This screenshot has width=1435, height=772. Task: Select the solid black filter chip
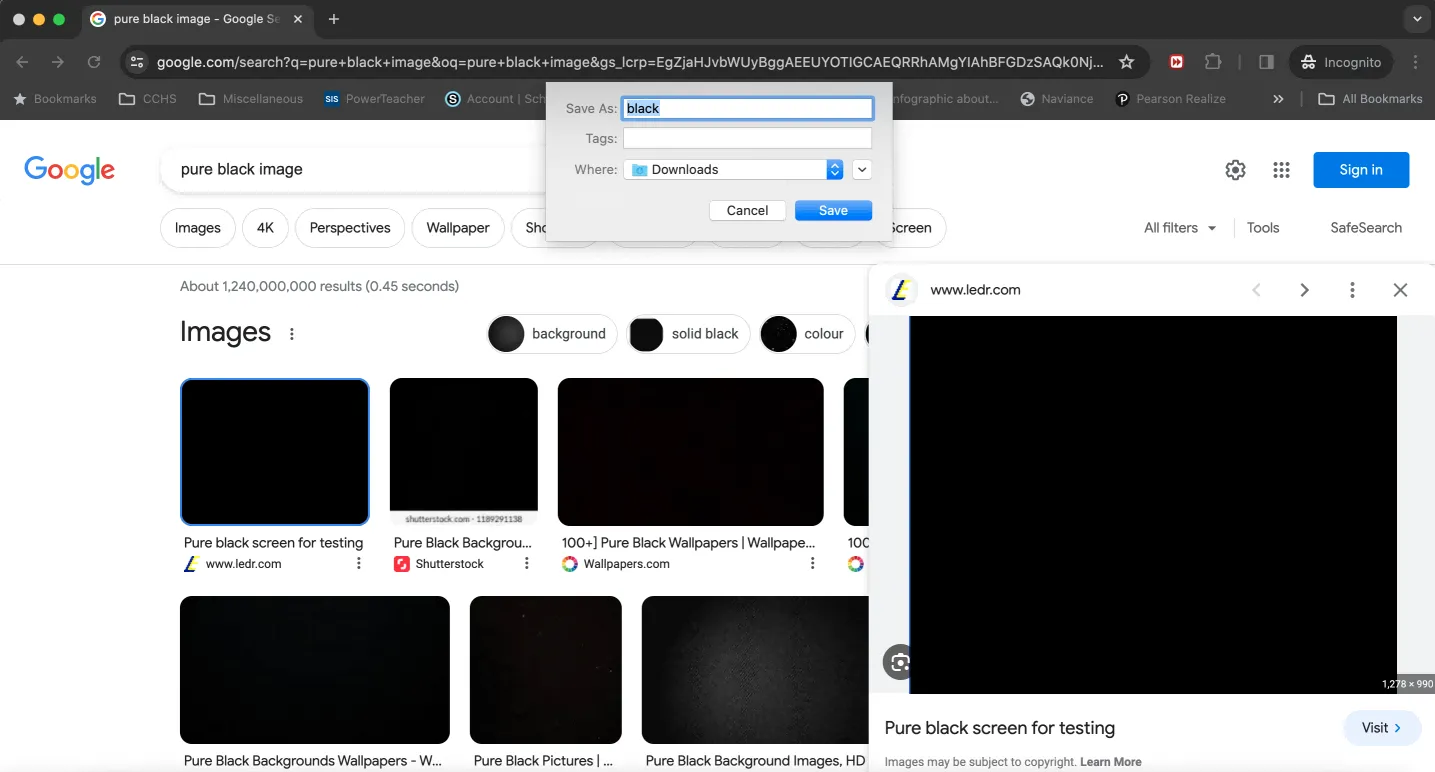pos(688,334)
